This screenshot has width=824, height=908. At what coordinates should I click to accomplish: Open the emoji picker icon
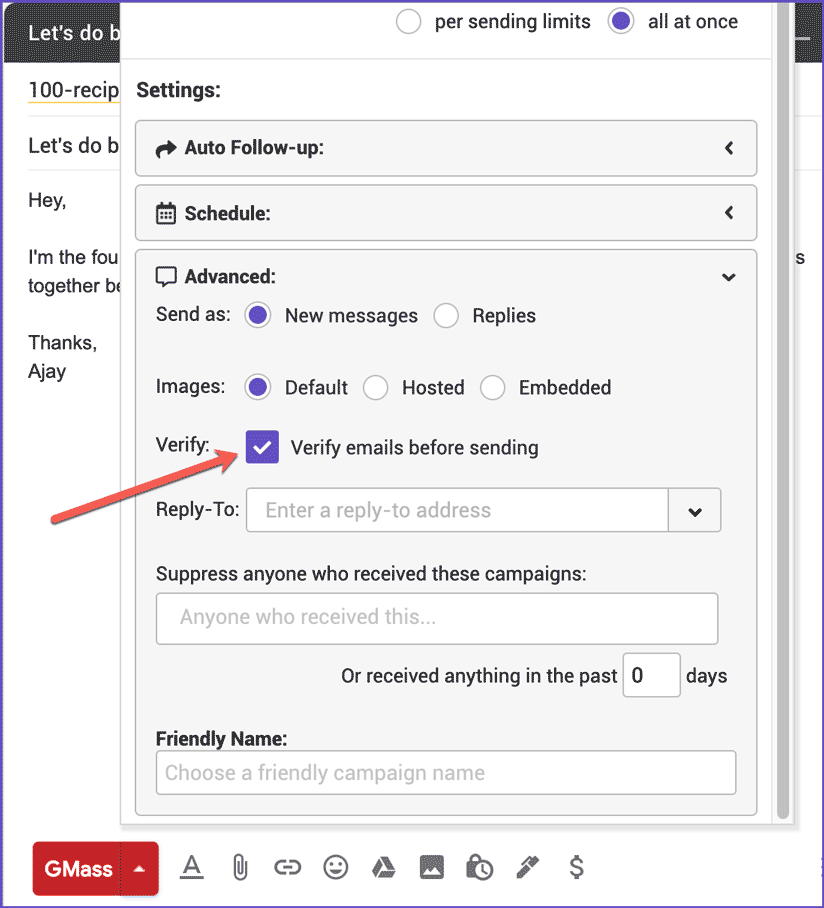click(336, 868)
